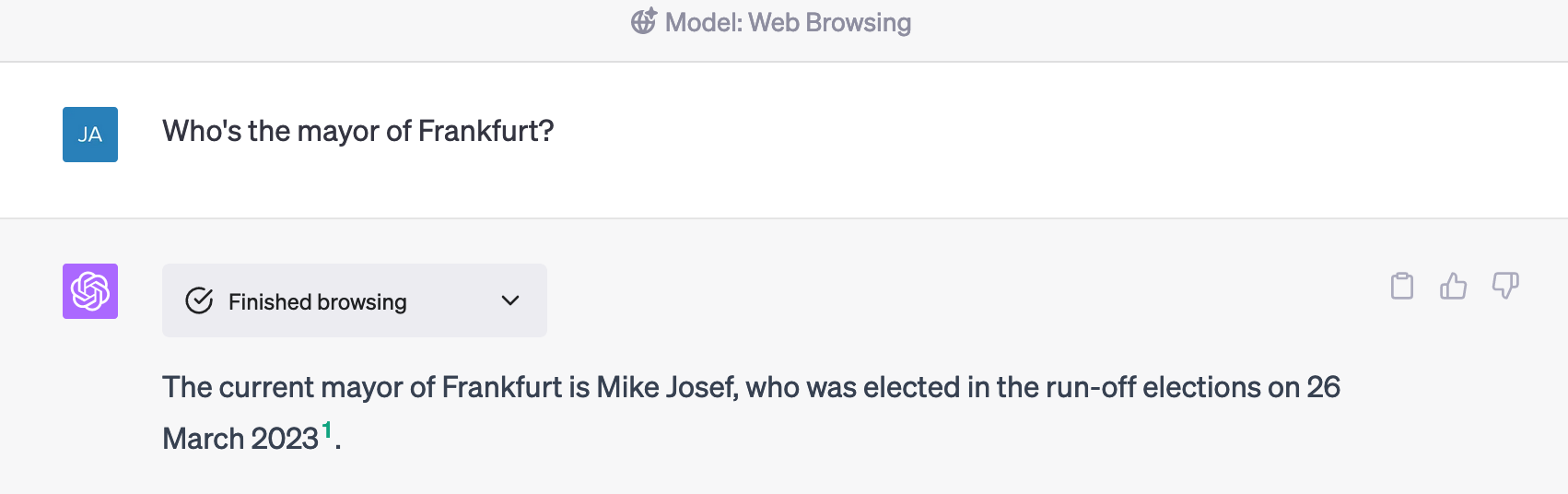This screenshot has height=494, width=1568.
Task: Click the circled checkmark beside Finished browsing
Action: tap(199, 301)
